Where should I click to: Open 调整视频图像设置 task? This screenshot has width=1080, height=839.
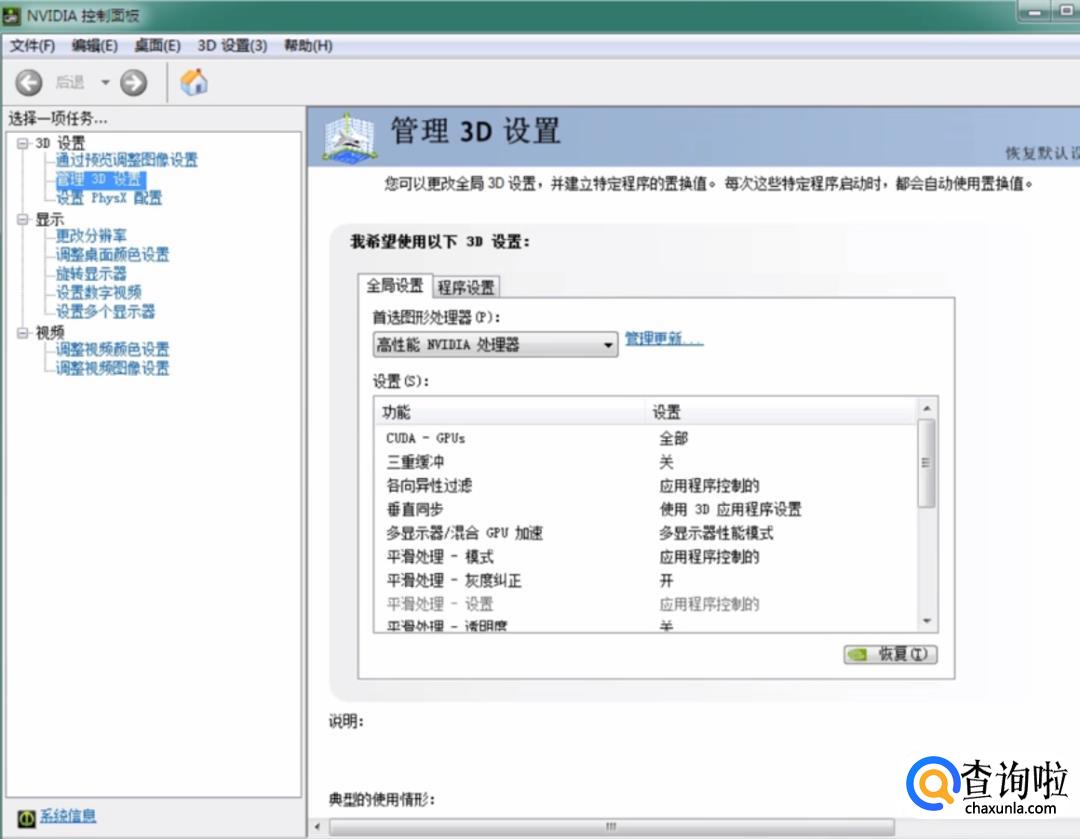pyautogui.click(x=113, y=369)
